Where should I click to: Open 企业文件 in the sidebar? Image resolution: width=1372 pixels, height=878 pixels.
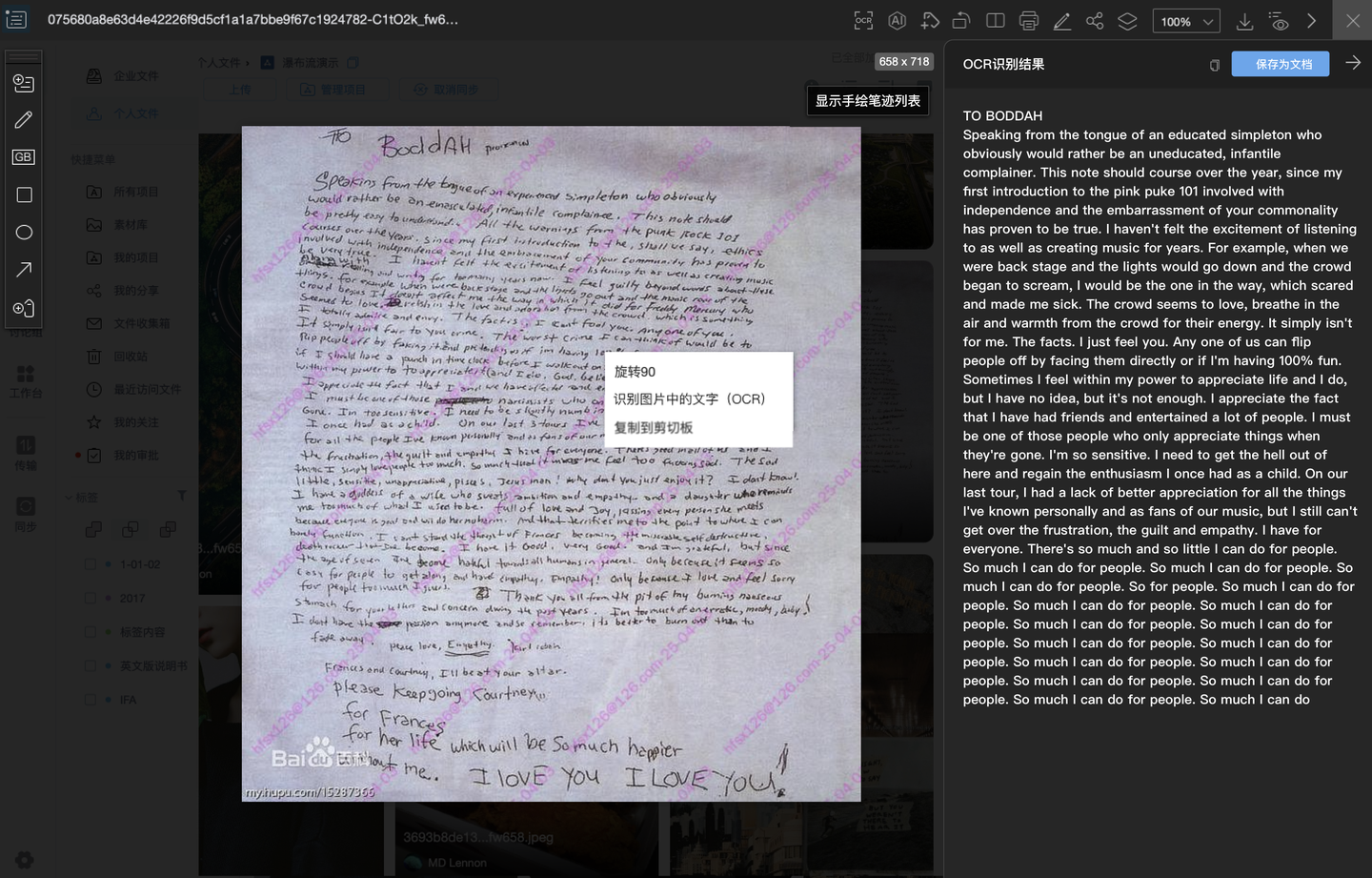click(x=136, y=76)
